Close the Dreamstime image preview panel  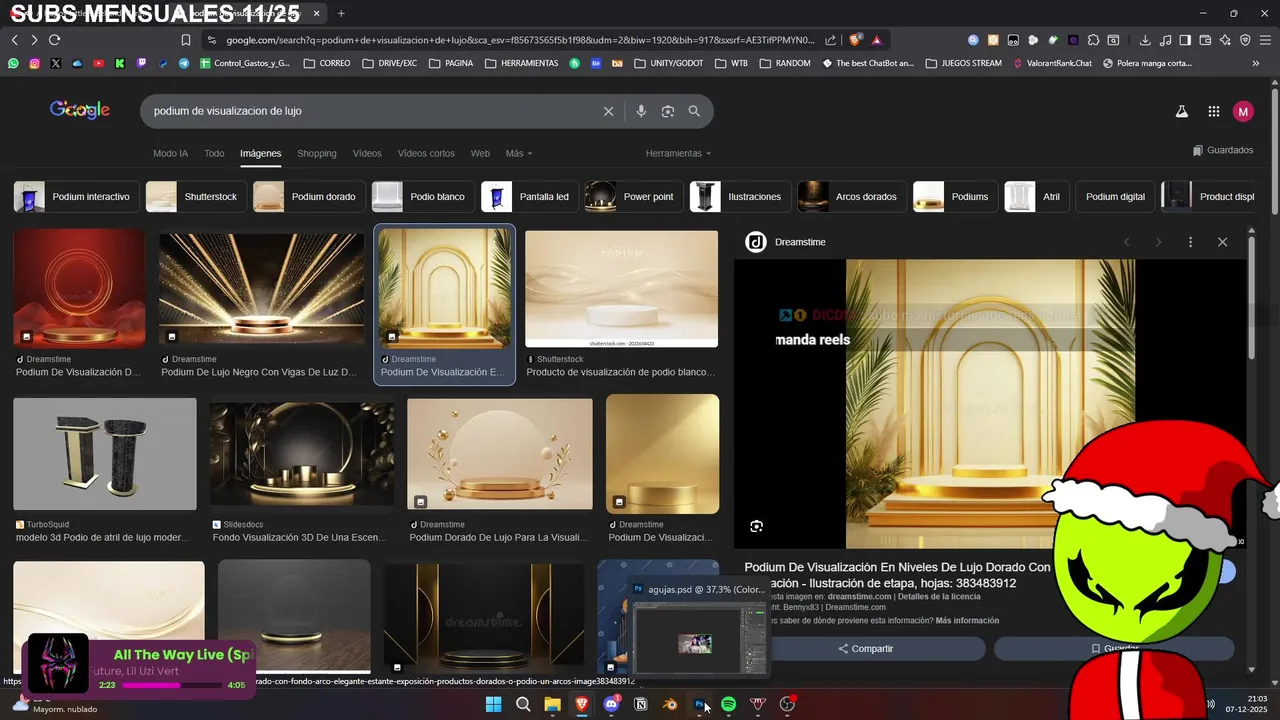click(x=1222, y=242)
